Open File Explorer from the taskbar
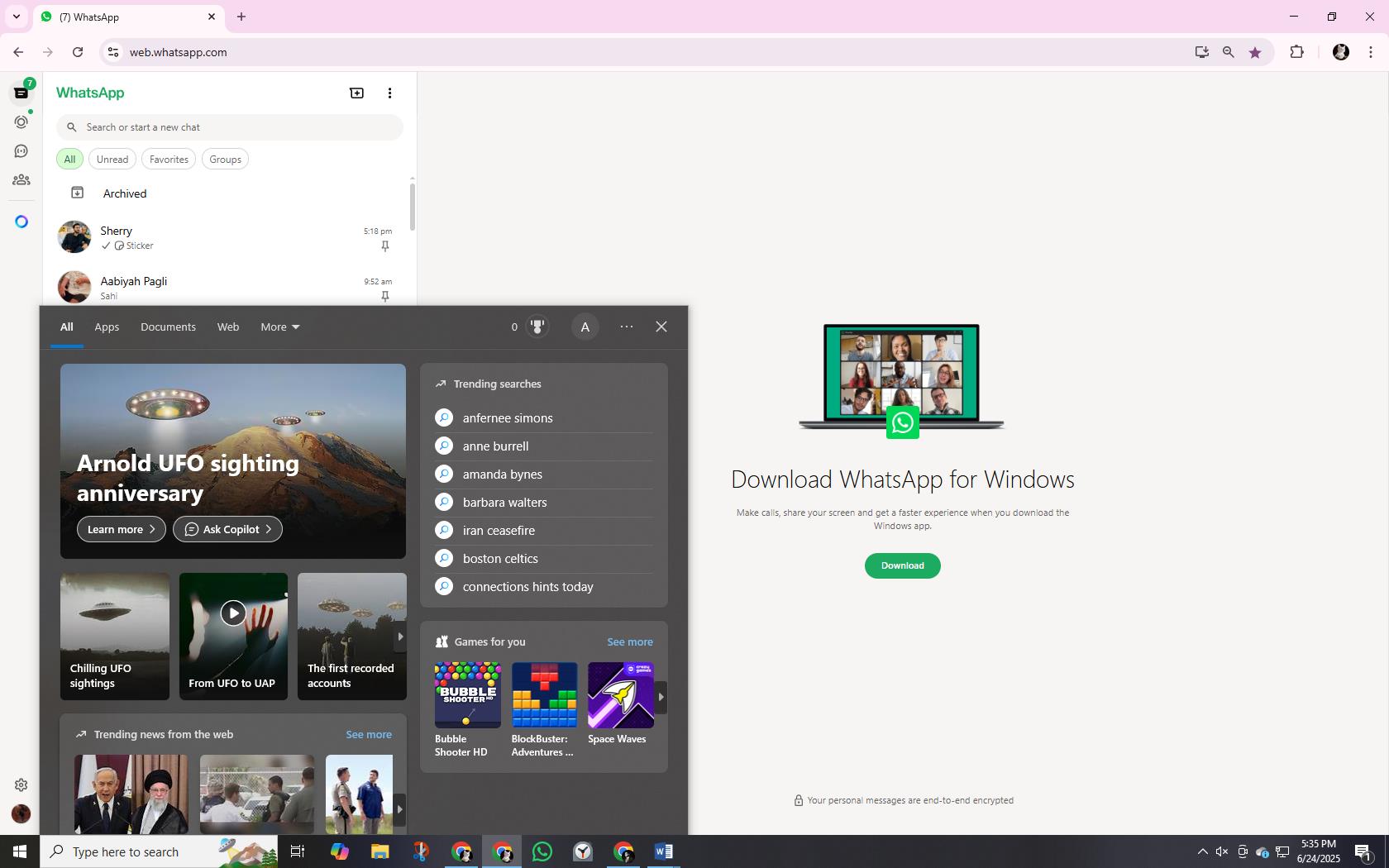 [379, 851]
